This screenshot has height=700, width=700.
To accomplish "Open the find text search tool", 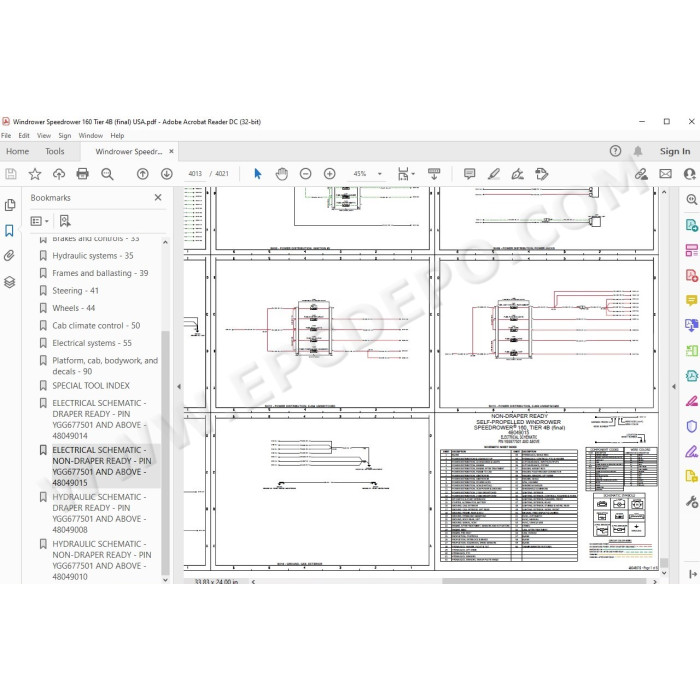I will pyautogui.click(x=107, y=174).
